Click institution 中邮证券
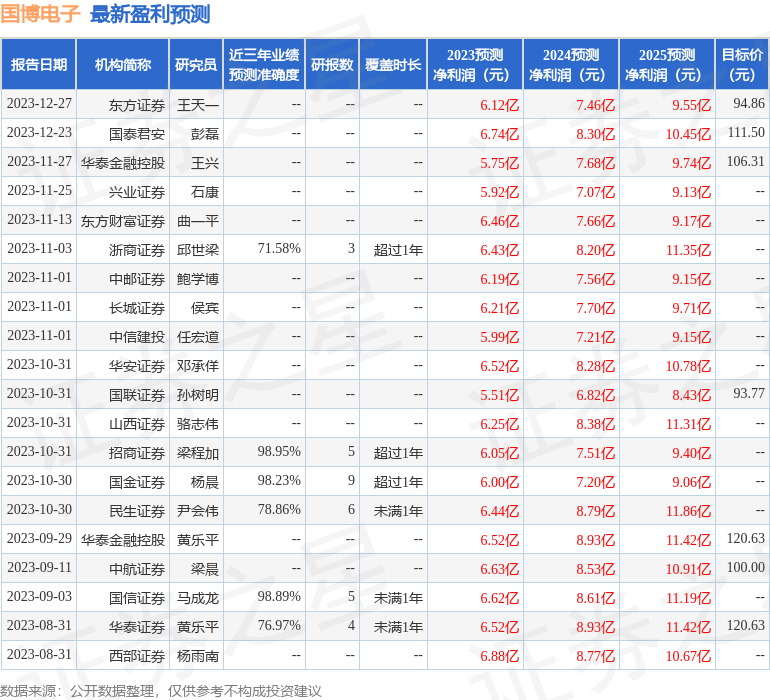Viewport: 770px width, 700px height. (137, 279)
